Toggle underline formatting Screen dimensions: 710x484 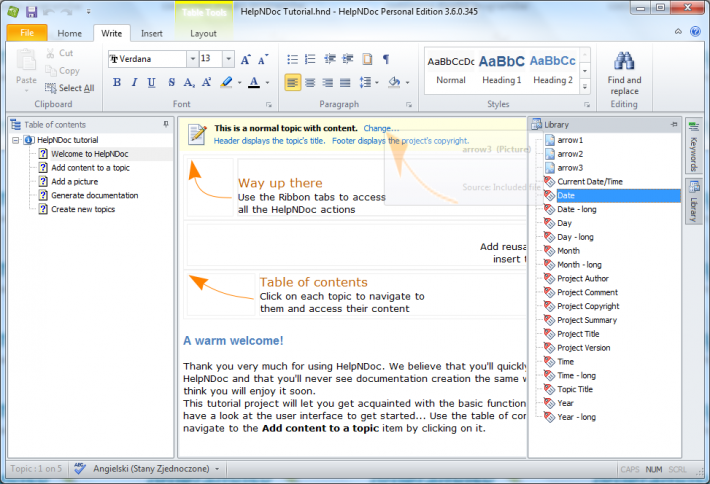click(x=153, y=82)
